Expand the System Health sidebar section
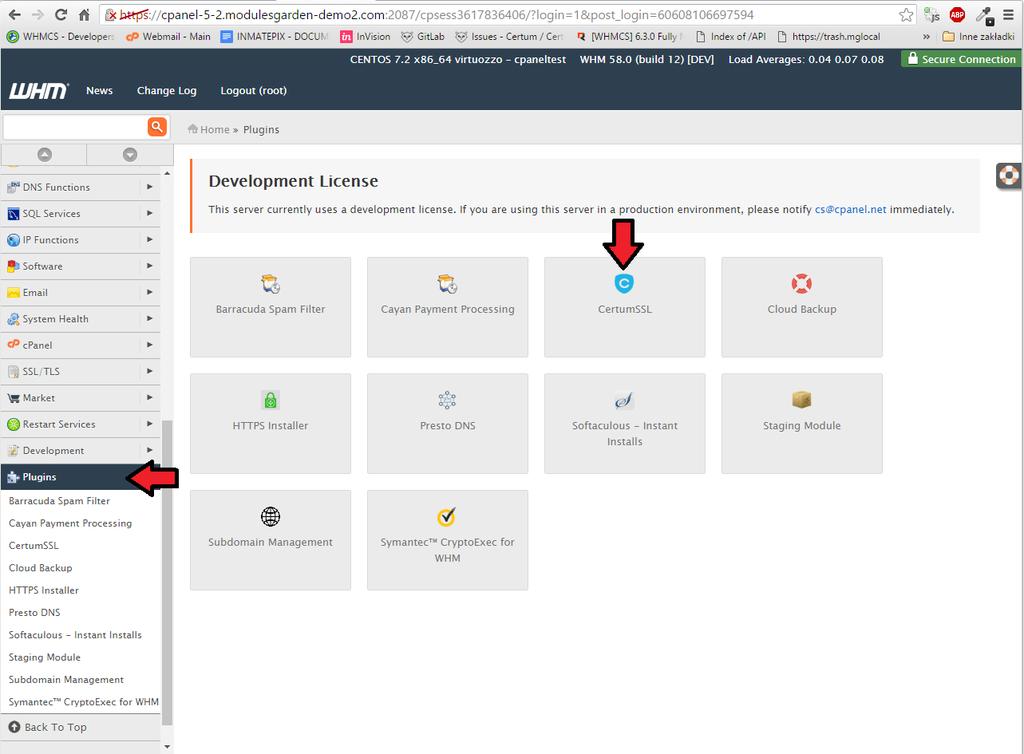This screenshot has height=754, width=1024. click(x=80, y=319)
